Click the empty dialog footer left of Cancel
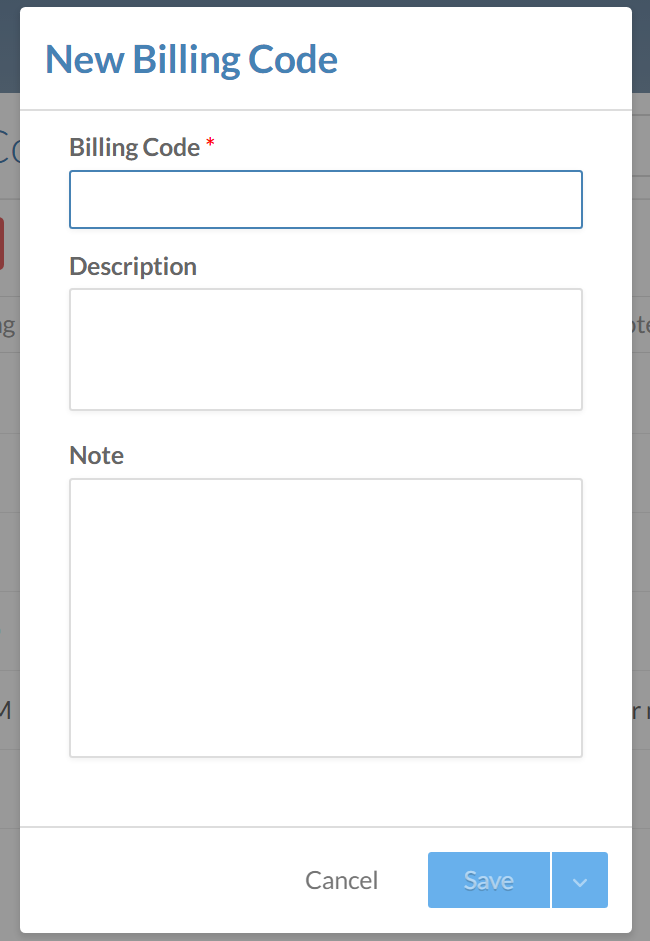The image size is (650, 941). coord(150,881)
